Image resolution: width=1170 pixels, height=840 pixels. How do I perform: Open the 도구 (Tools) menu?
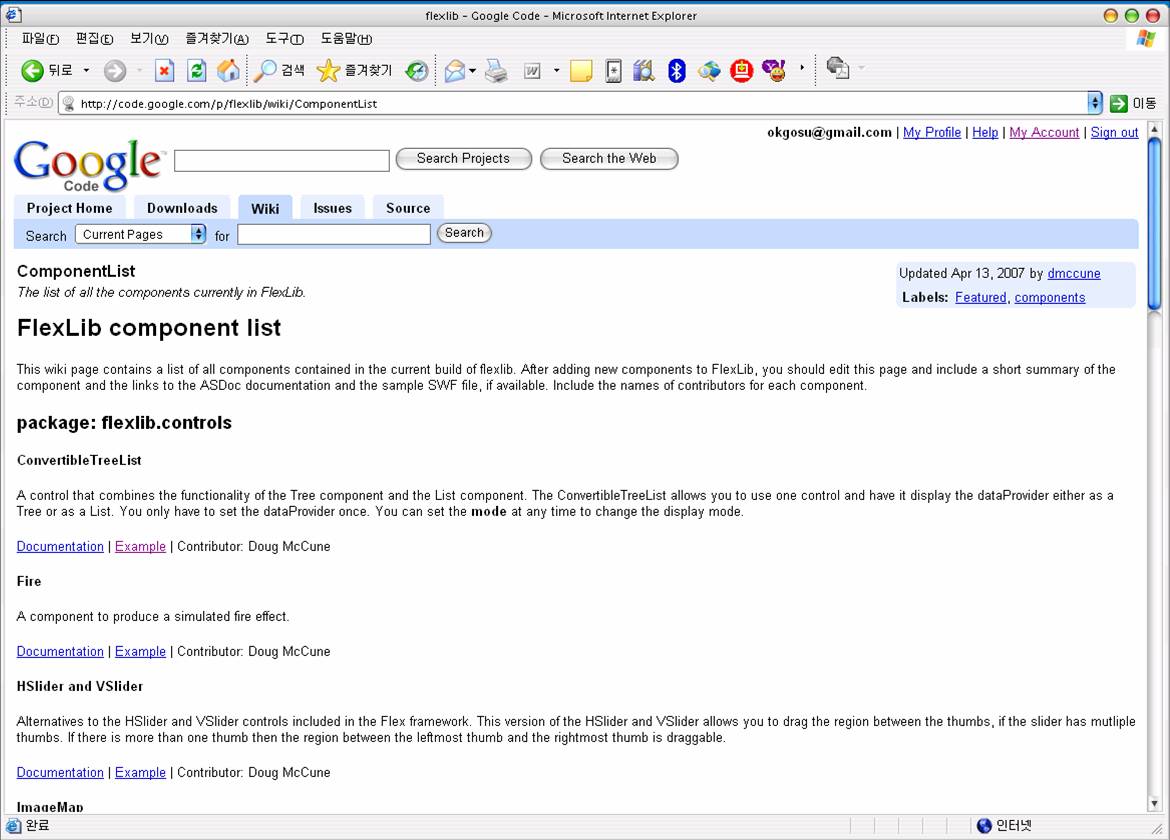(284, 39)
